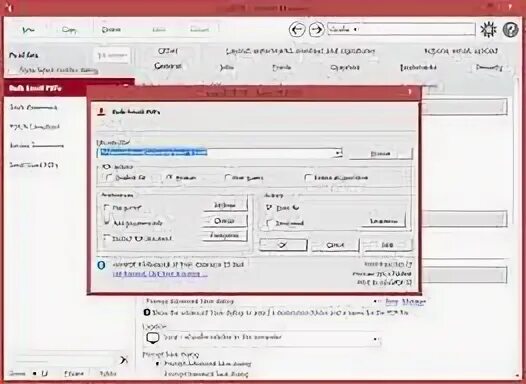Follow the blue link at right below the dialog
Image resolution: width=526 pixels, height=384 pixels.
[405, 302]
